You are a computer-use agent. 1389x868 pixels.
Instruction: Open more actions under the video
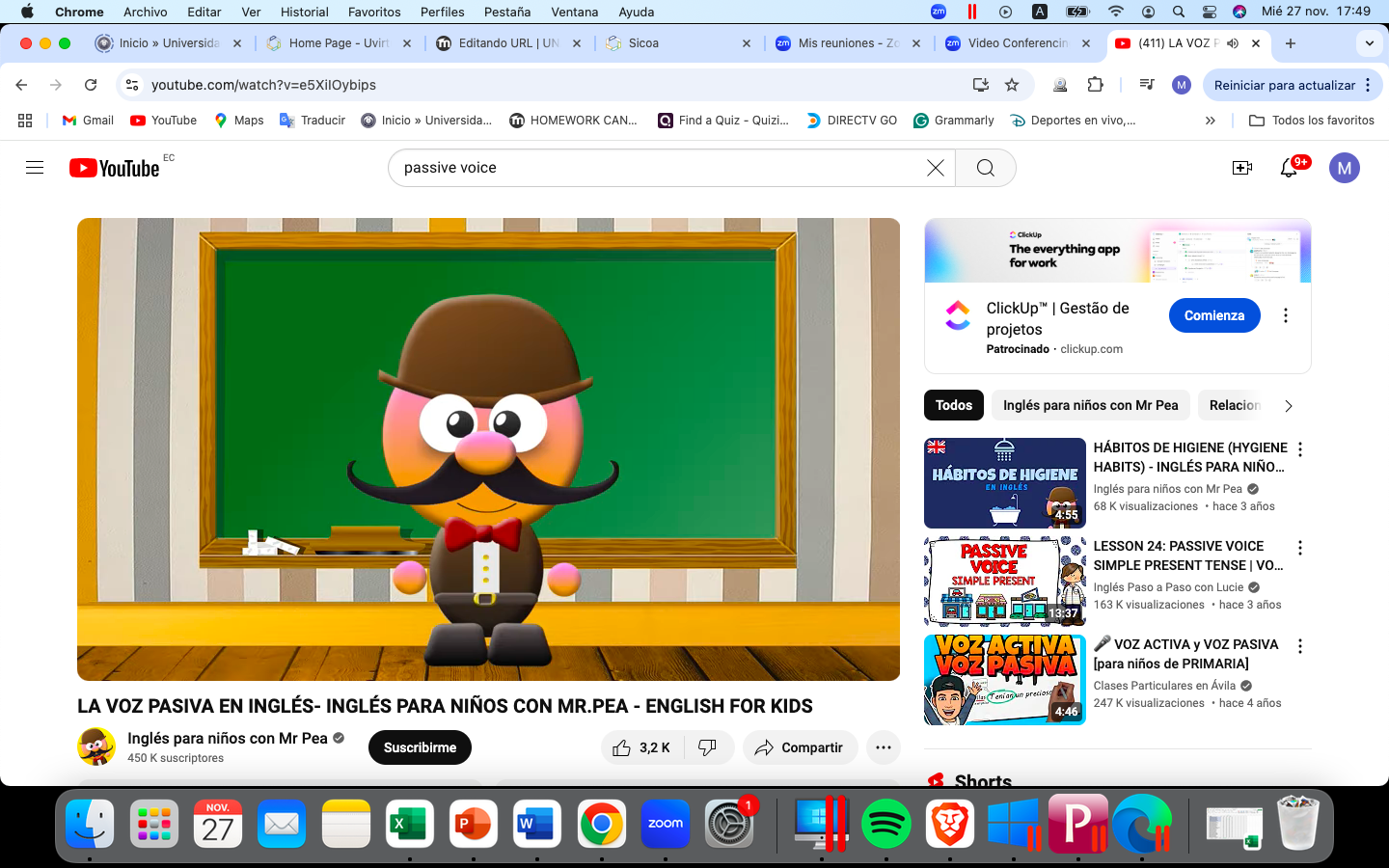(x=884, y=747)
